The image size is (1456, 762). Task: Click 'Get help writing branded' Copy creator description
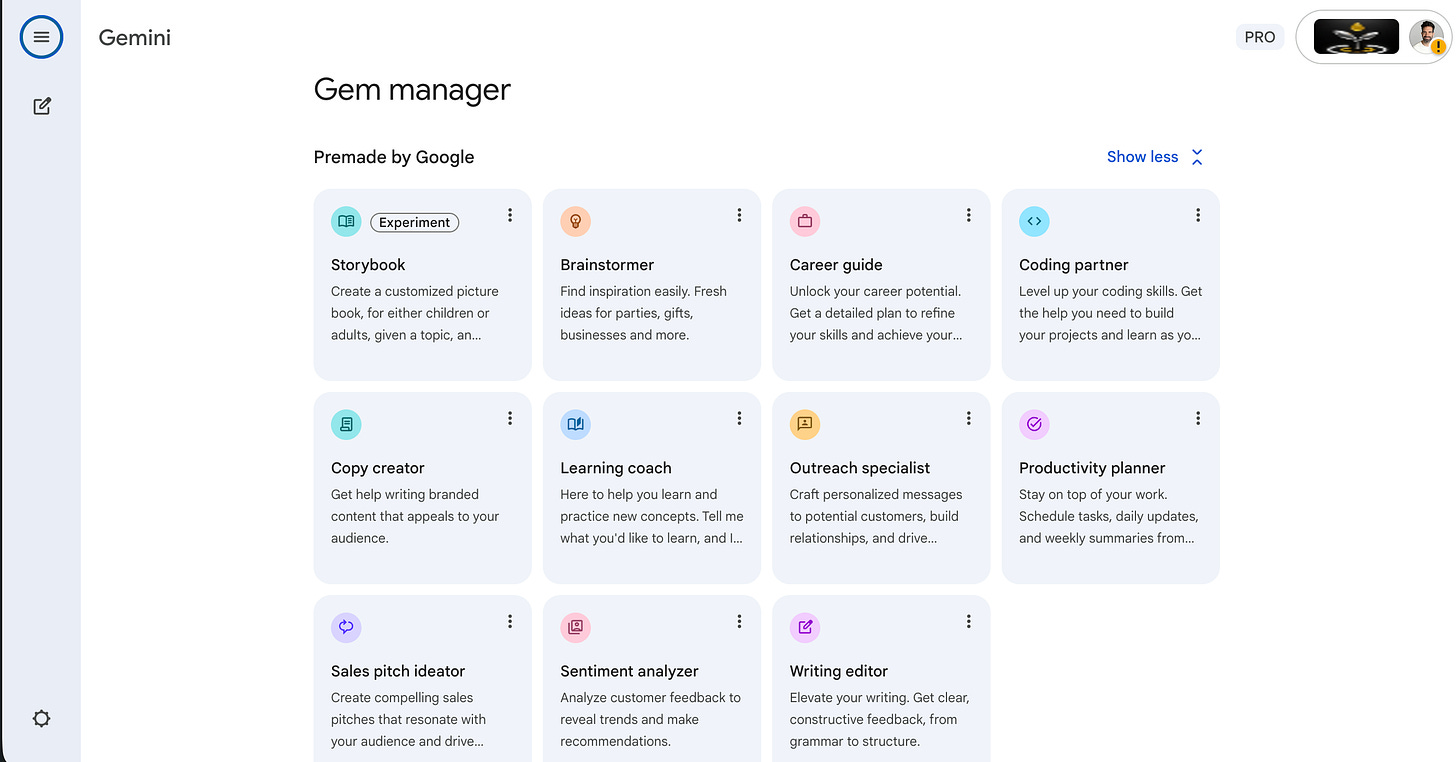(x=415, y=516)
